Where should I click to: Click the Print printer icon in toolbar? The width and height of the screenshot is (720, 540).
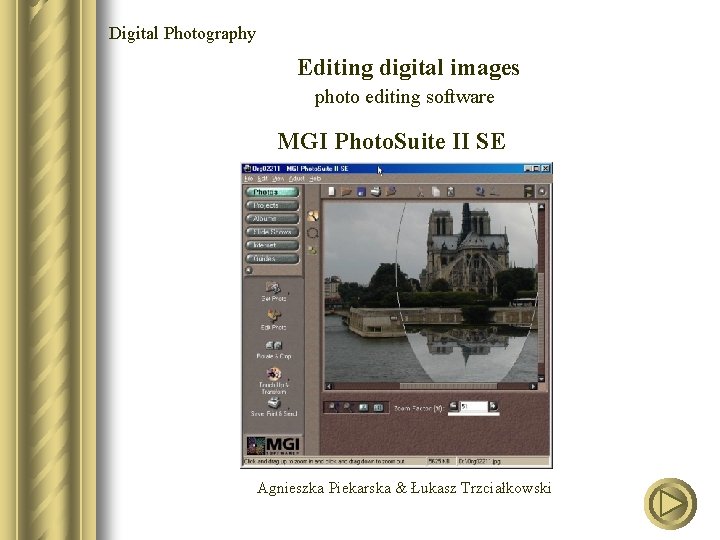coord(376,191)
